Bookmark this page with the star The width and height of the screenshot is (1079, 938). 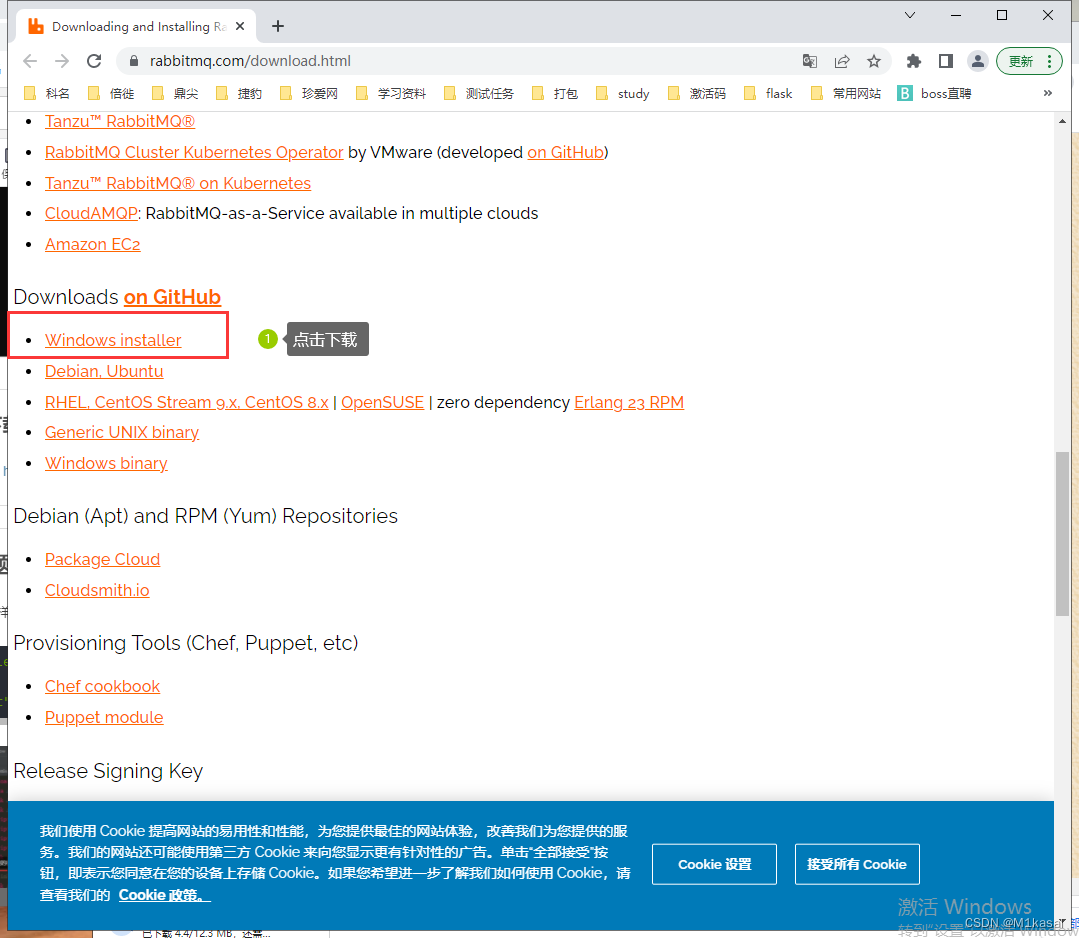click(874, 61)
